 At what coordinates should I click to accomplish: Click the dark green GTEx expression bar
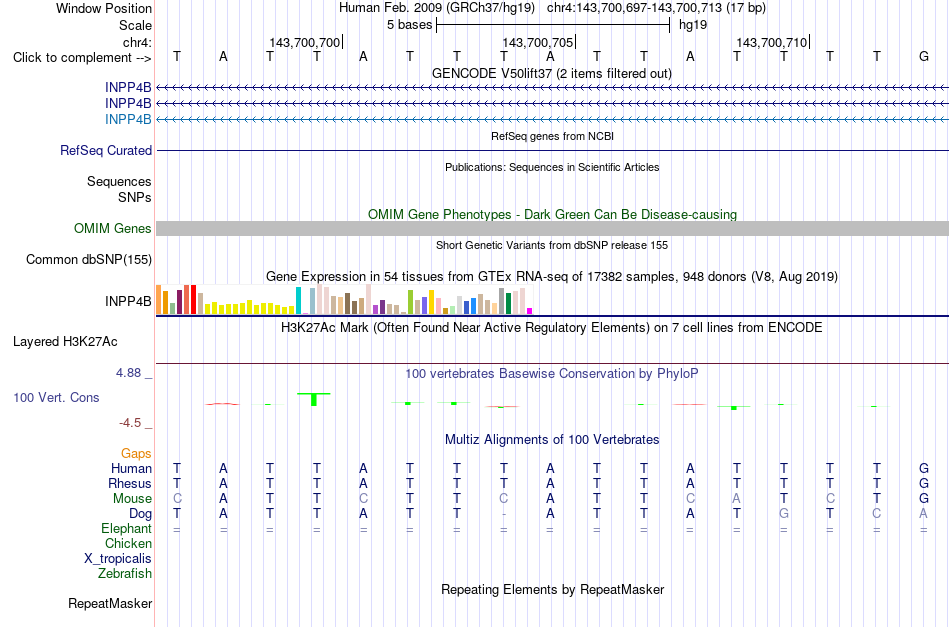click(508, 303)
